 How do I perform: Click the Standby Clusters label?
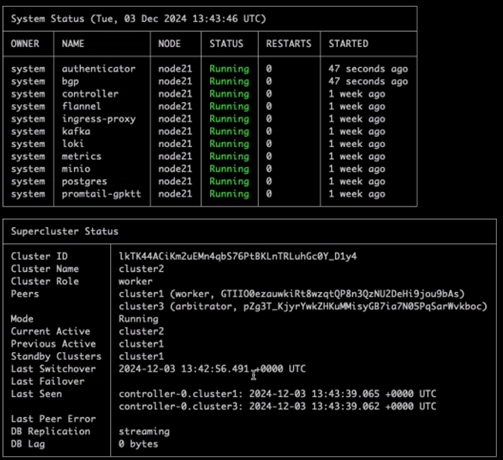tap(56, 357)
